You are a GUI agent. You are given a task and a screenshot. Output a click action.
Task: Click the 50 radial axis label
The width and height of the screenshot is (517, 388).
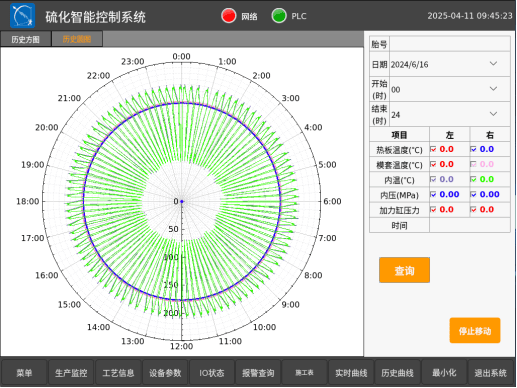click(x=173, y=229)
